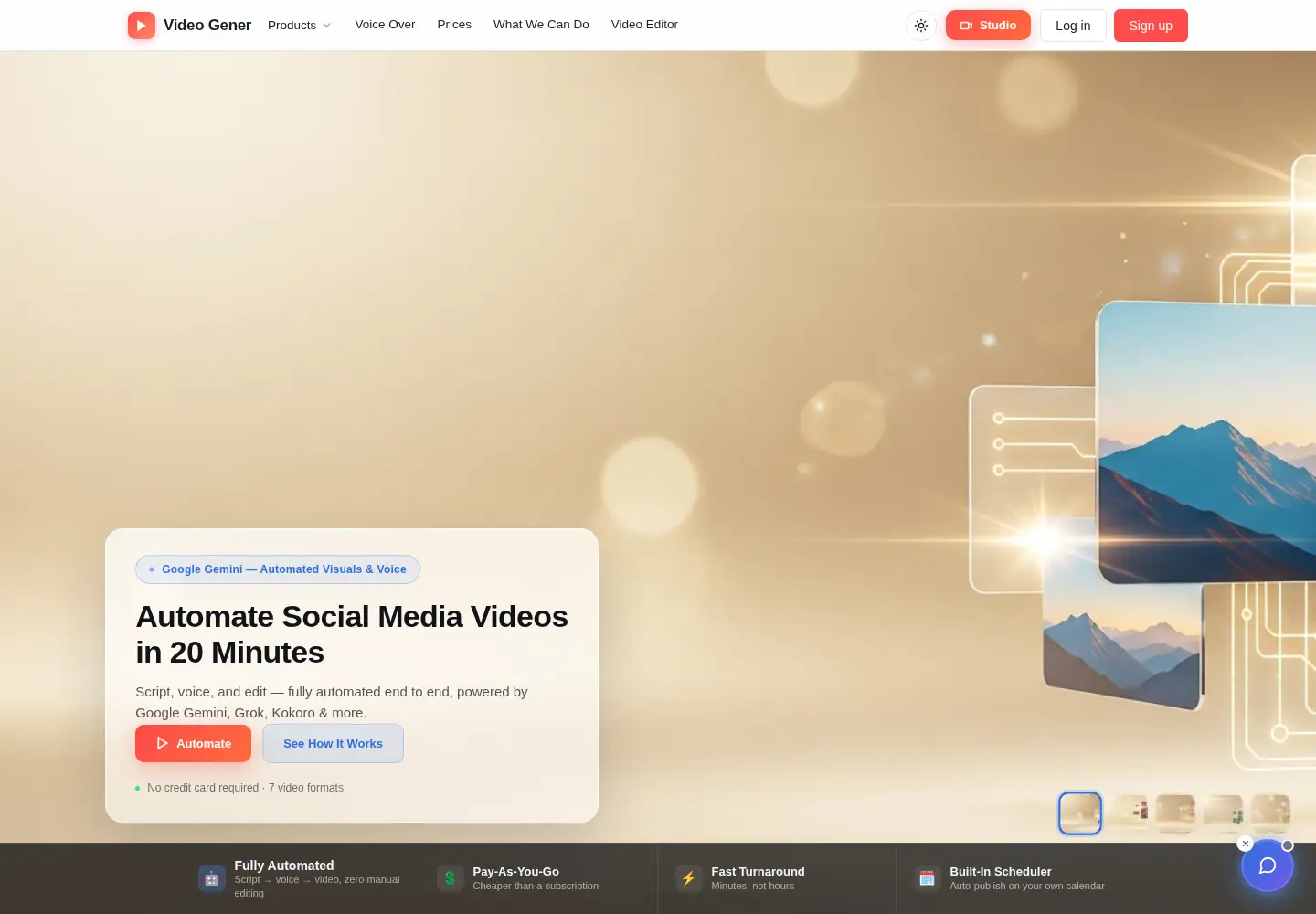This screenshot has height=914, width=1316.
Task: Click "Minutes, not hours" text
Action: coord(753,886)
